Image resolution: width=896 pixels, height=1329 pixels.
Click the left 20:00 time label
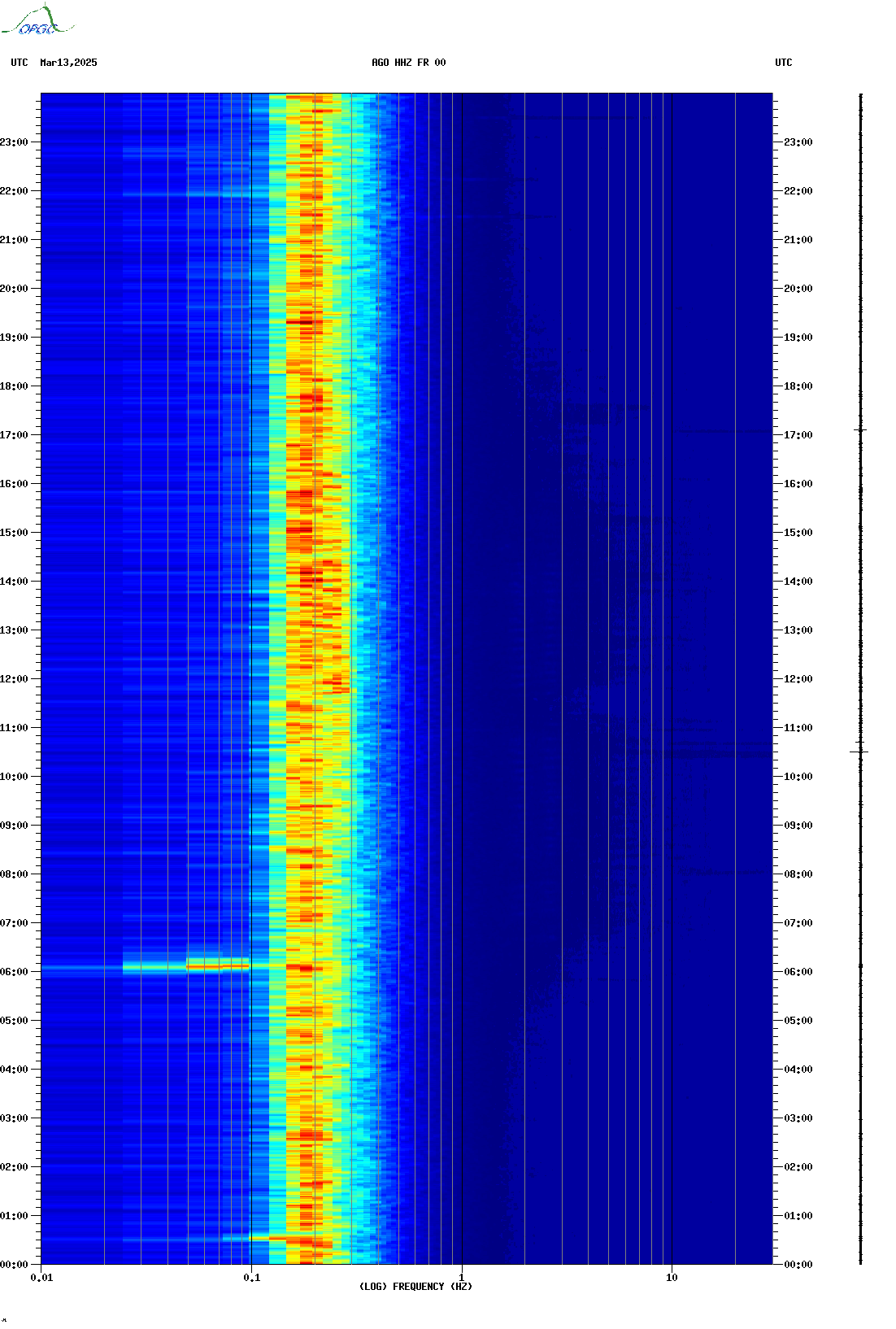click(14, 289)
